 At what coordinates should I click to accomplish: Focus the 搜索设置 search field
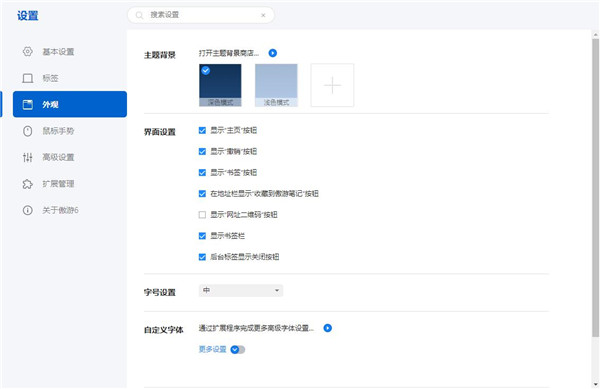point(201,15)
